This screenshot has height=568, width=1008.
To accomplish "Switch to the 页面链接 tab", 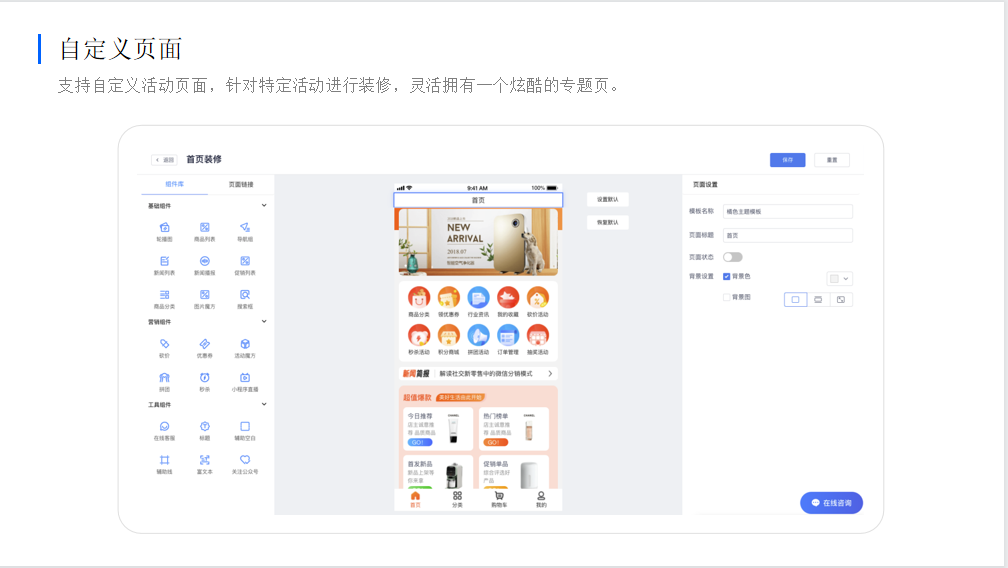I will coord(241,185).
